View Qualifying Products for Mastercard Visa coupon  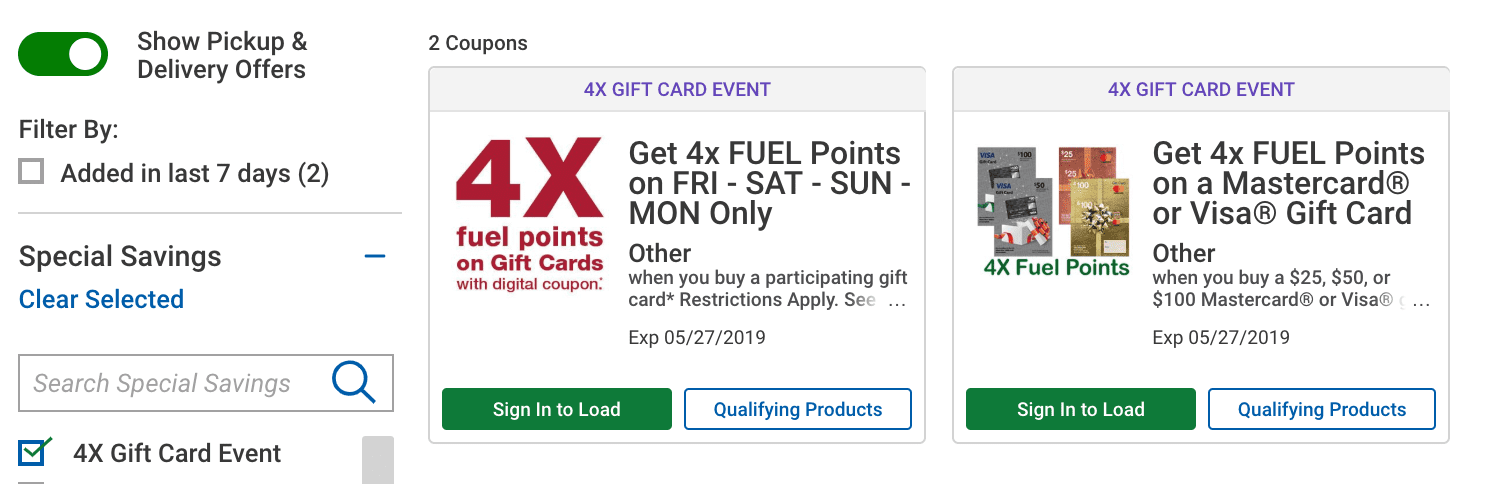[1322, 409]
